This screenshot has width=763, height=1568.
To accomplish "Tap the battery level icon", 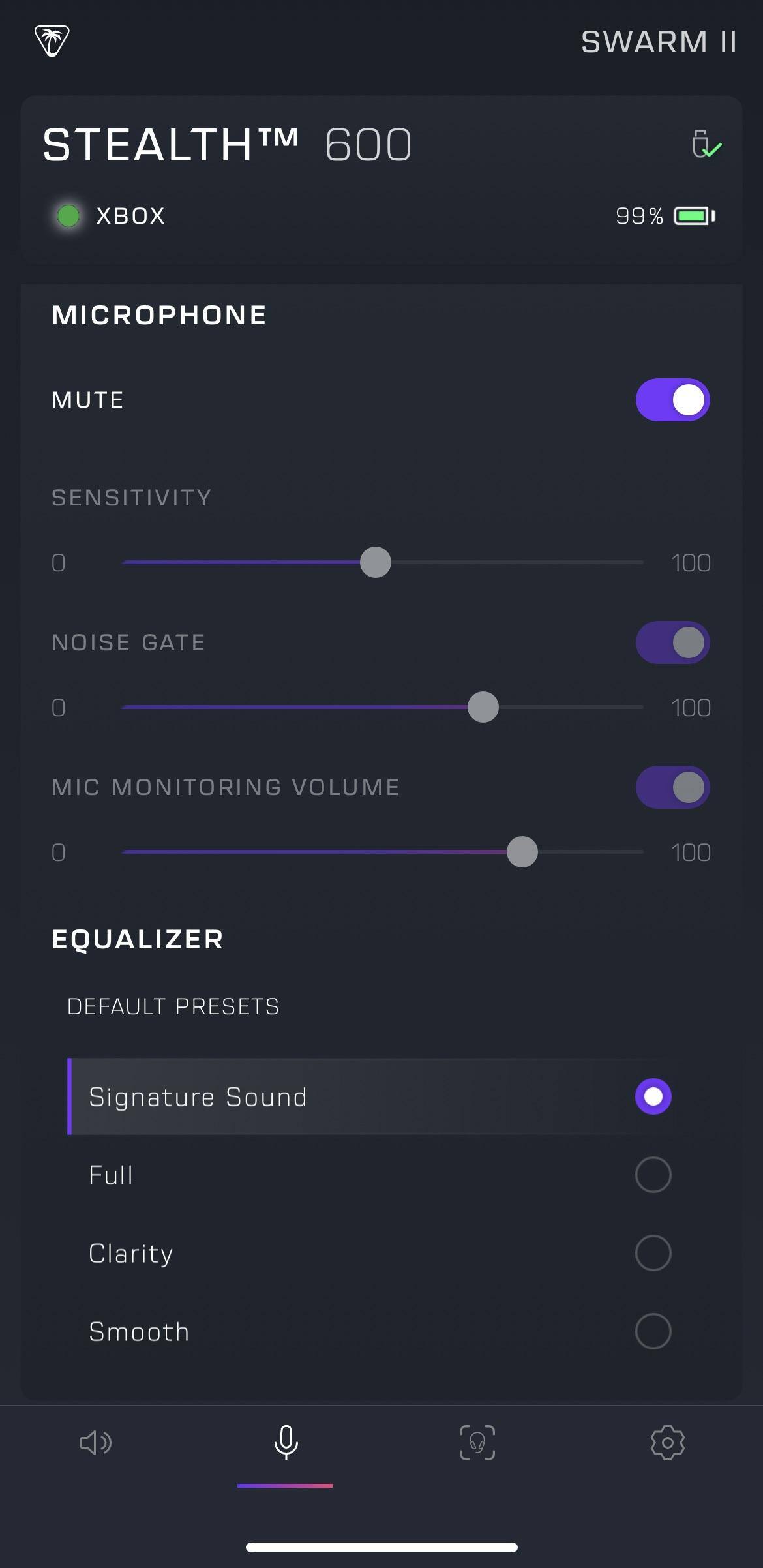I will click(694, 216).
